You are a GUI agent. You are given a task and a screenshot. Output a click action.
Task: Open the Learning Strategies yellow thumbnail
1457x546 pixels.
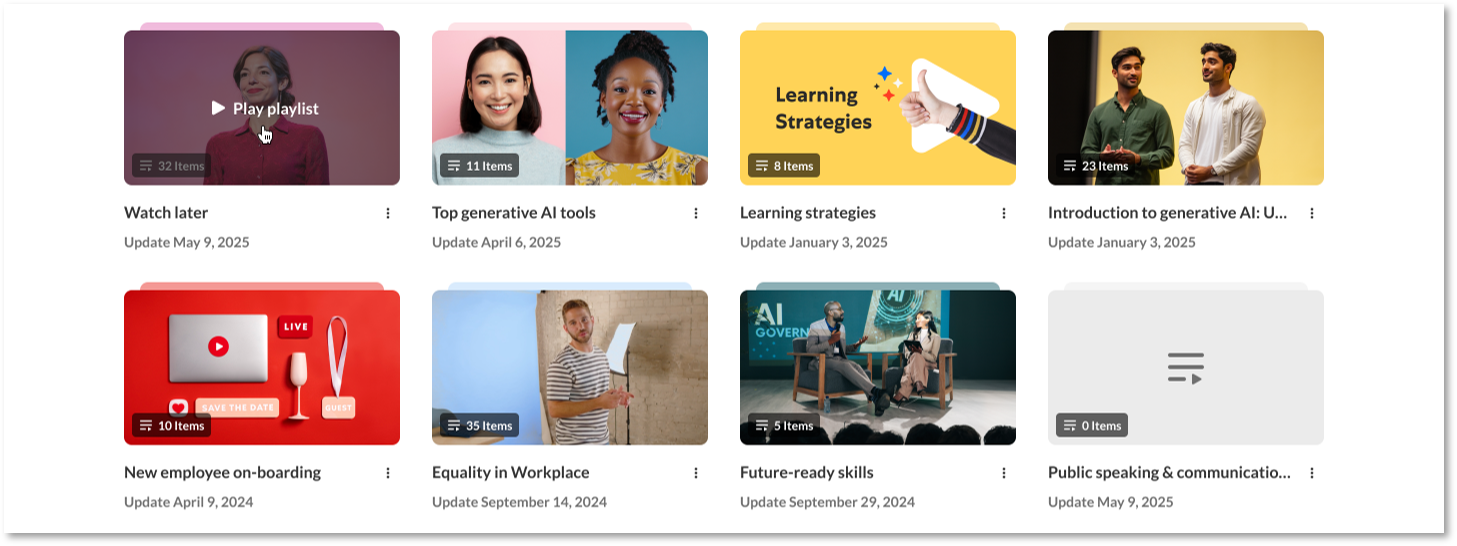point(878,108)
